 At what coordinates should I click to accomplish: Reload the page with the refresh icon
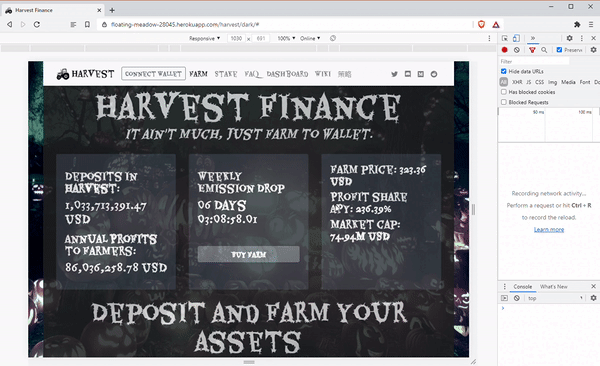coord(37,25)
